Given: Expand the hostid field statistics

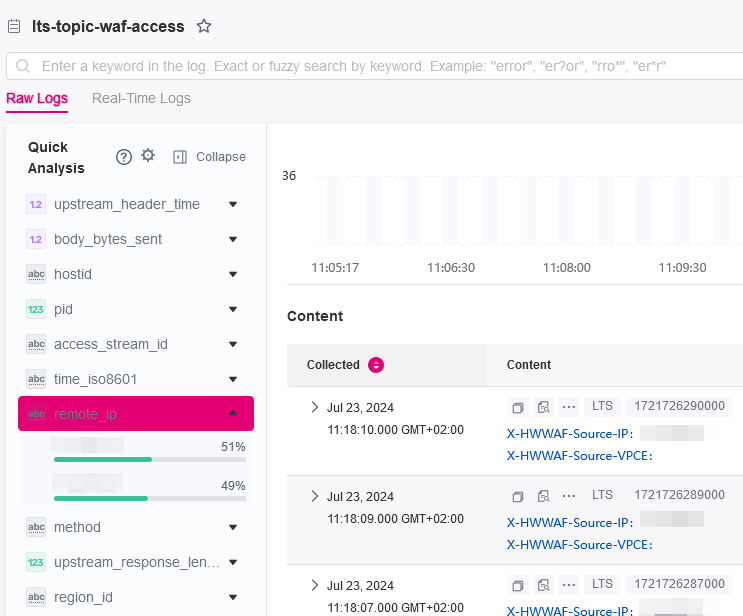Looking at the screenshot, I should [x=233, y=274].
